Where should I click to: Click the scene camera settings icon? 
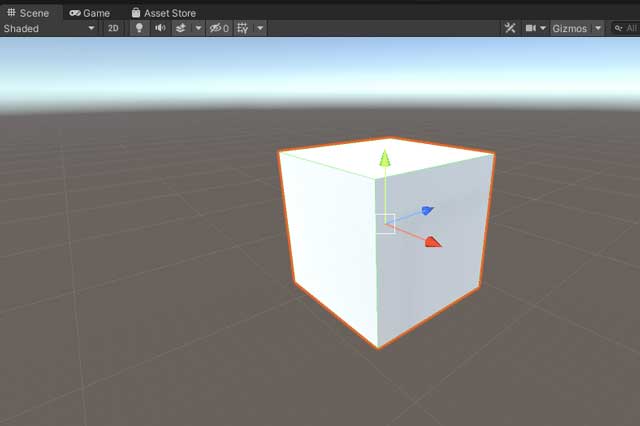click(x=531, y=28)
